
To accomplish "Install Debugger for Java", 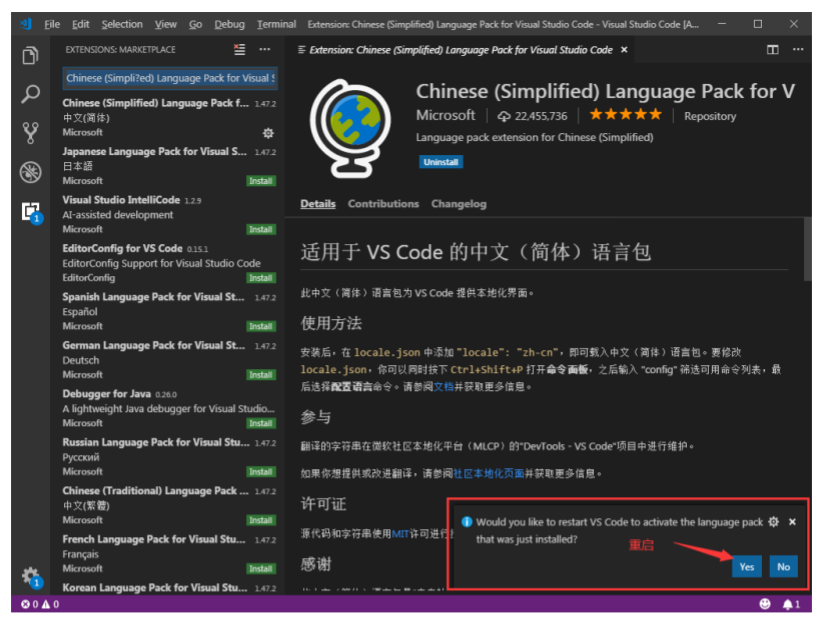I will [x=260, y=423].
